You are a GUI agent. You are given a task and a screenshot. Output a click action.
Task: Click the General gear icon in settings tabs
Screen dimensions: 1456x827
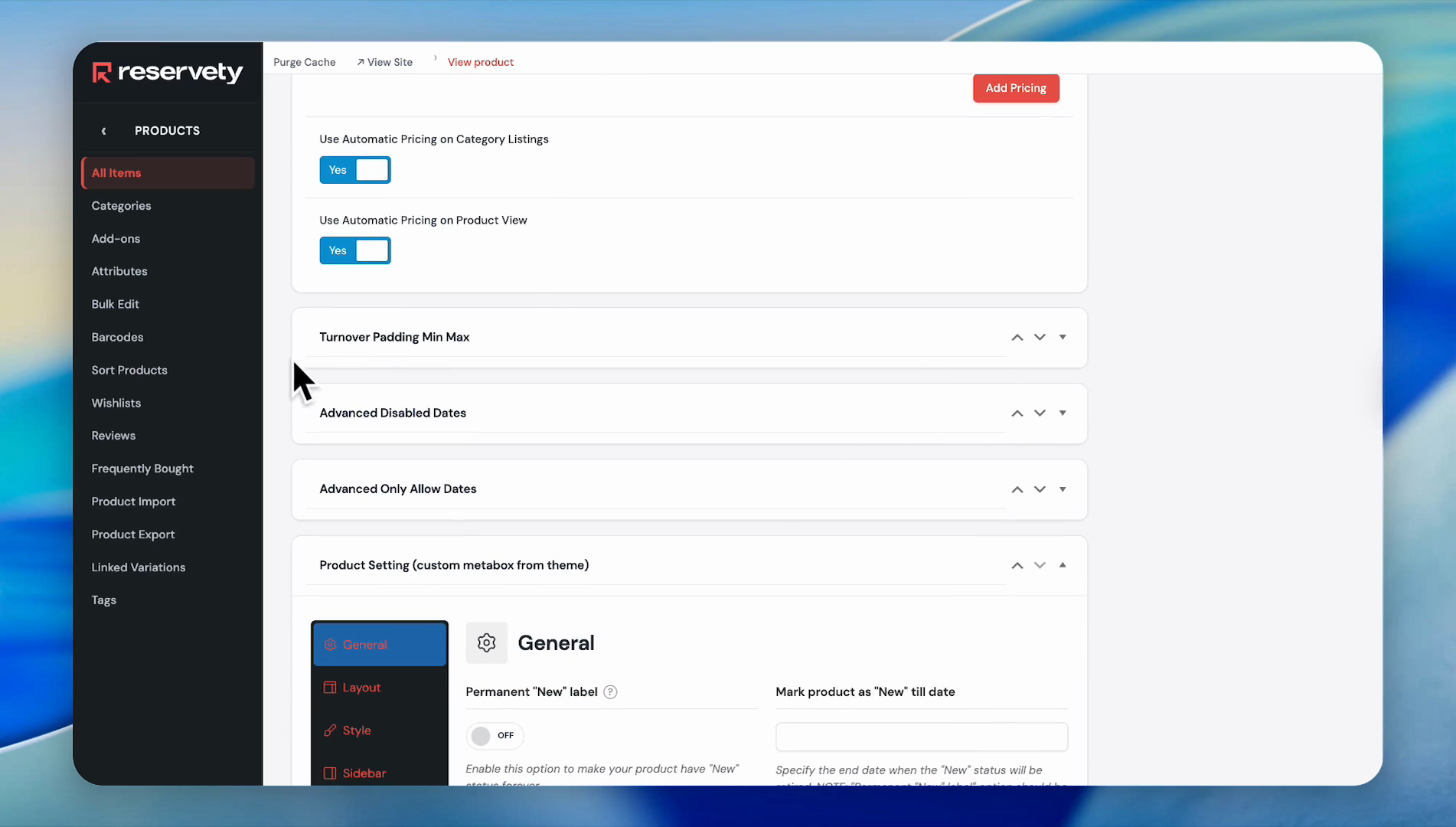pyautogui.click(x=330, y=645)
